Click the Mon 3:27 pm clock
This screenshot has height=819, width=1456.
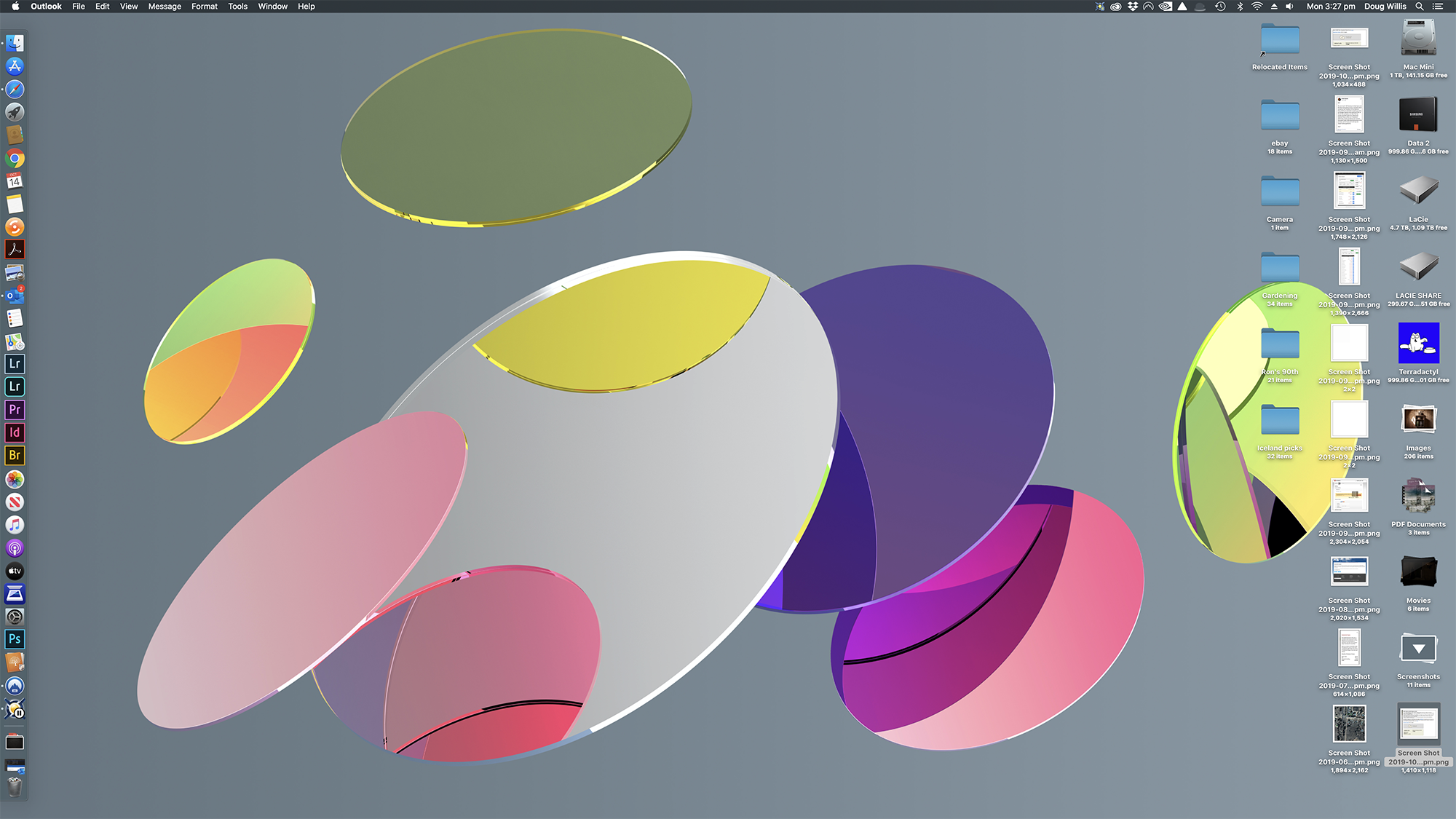tap(1331, 7)
